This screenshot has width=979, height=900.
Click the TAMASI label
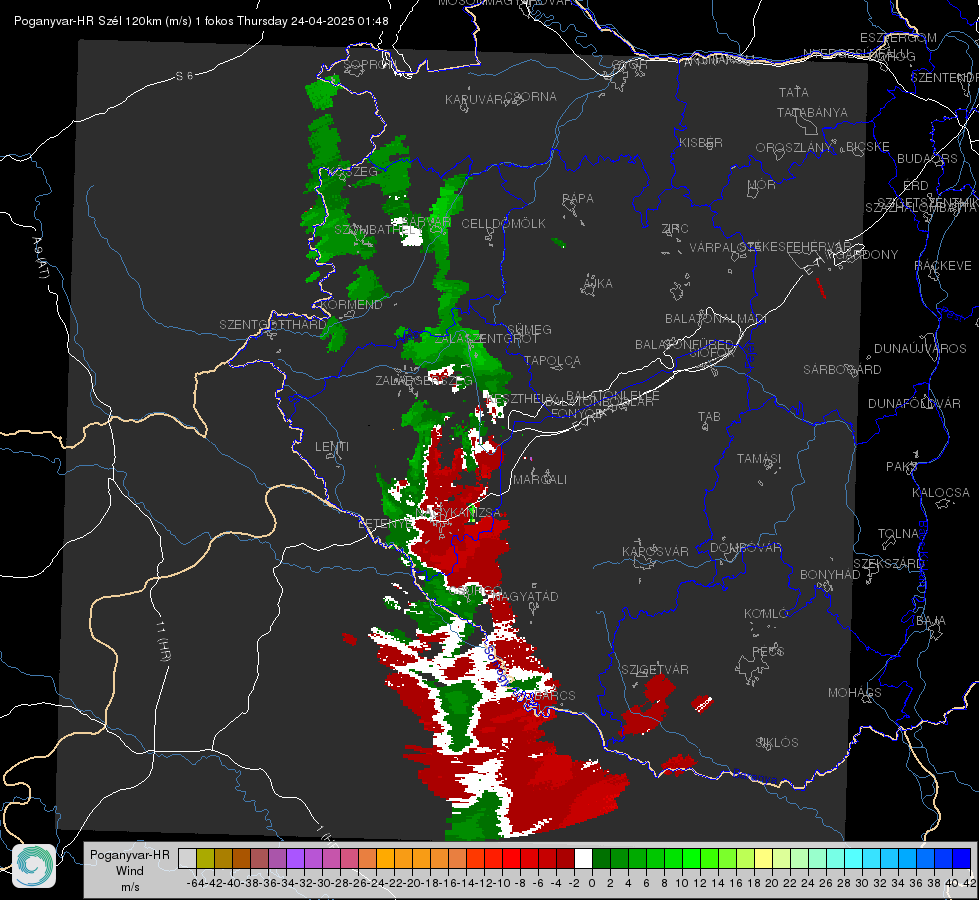click(x=759, y=458)
